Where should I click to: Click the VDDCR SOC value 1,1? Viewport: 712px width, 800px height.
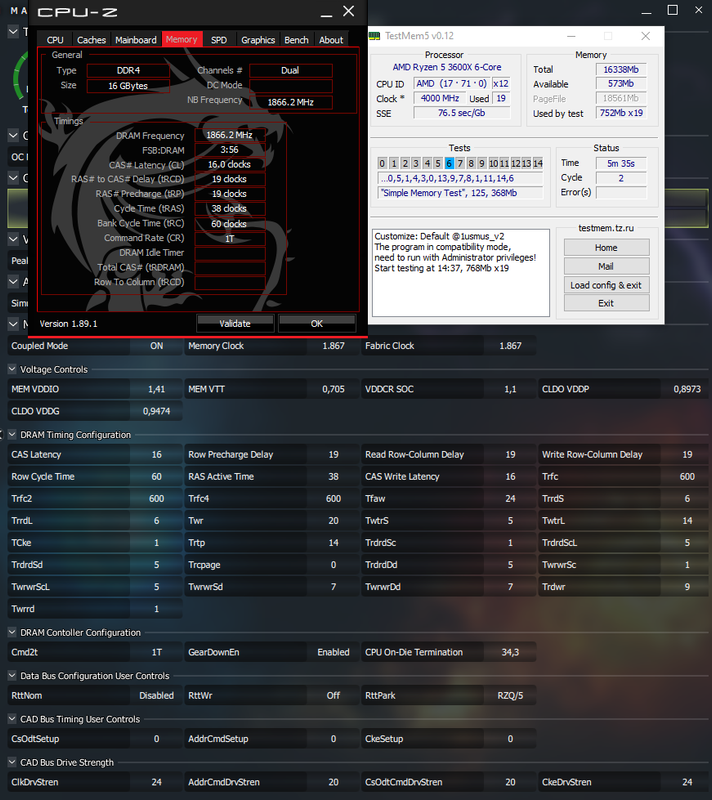(x=510, y=389)
